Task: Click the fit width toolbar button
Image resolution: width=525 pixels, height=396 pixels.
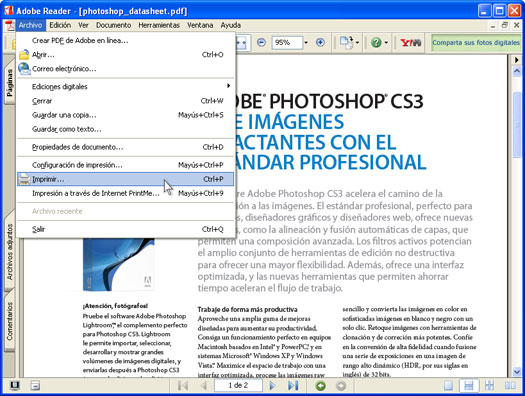Action: [242, 43]
